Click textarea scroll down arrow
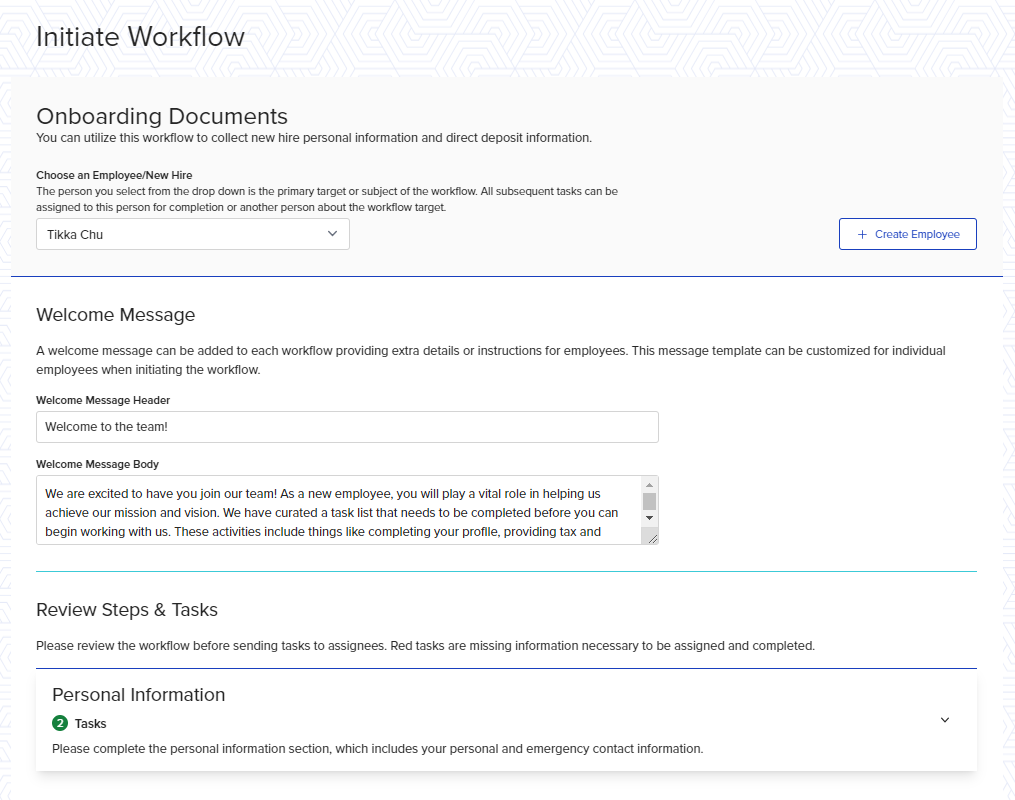The height and width of the screenshot is (800, 1015). pyautogui.click(x=649, y=517)
